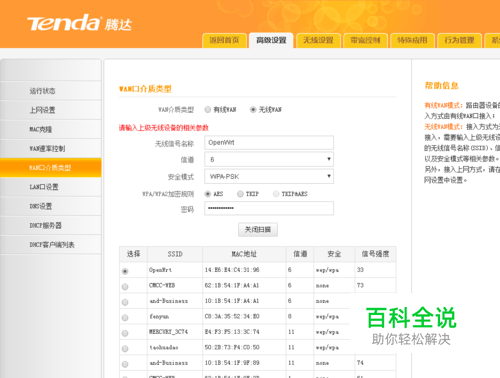Open the 无线设置 tab
Viewport: 500px width, 378px height.
tap(318, 40)
